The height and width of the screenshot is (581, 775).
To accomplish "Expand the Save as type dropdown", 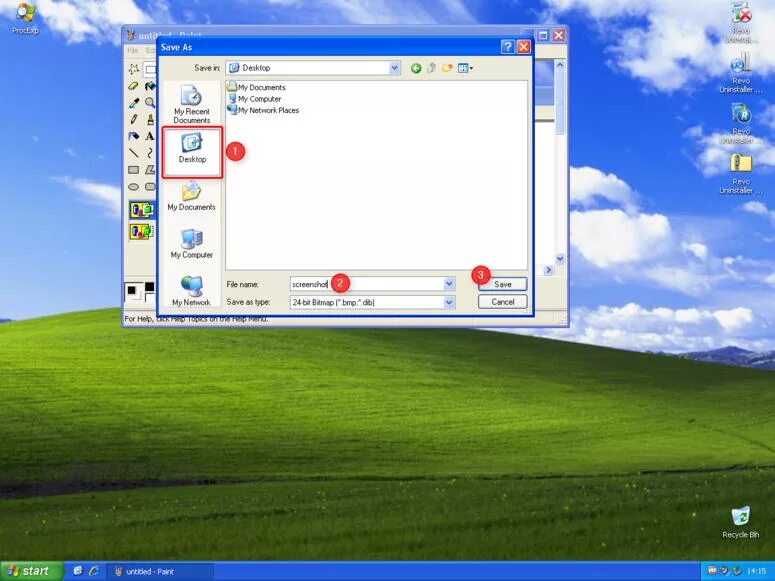I will point(449,302).
